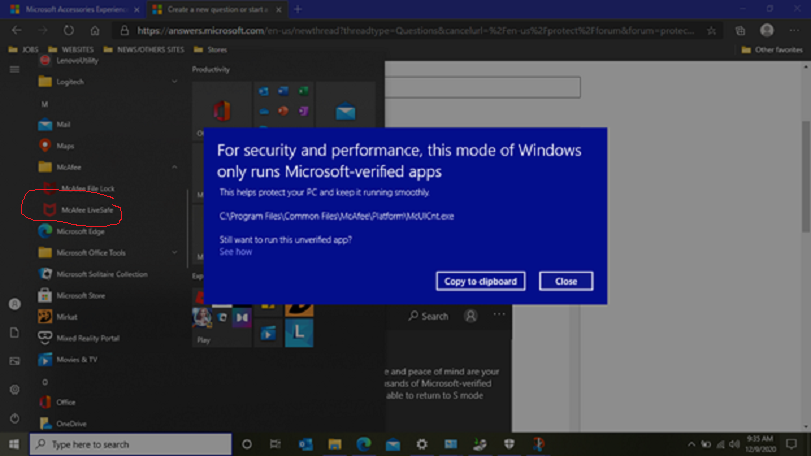Open Microsoft Solitaire Collection
Viewport: 811px width, 456px height.
click(93, 274)
